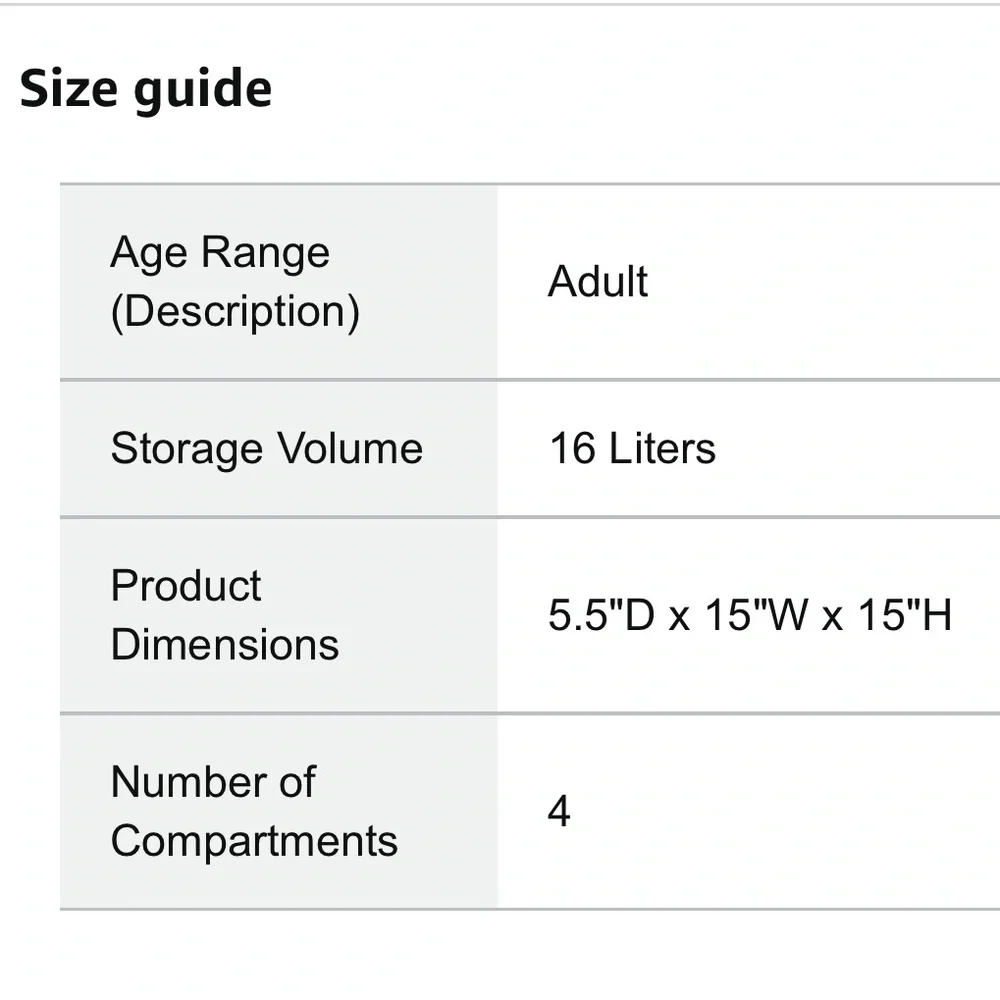
Task: Click the word Dimensions in the table
Action: coord(224,644)
